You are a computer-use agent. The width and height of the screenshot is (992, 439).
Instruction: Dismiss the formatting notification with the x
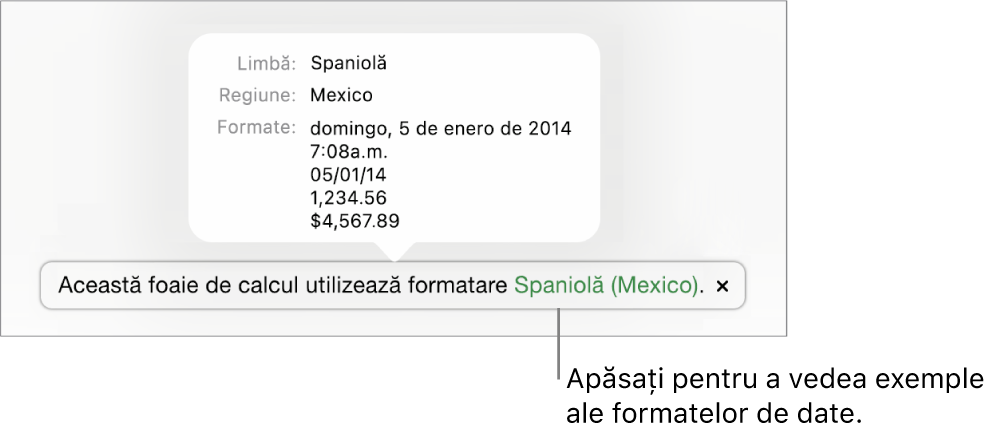[722, 287]
